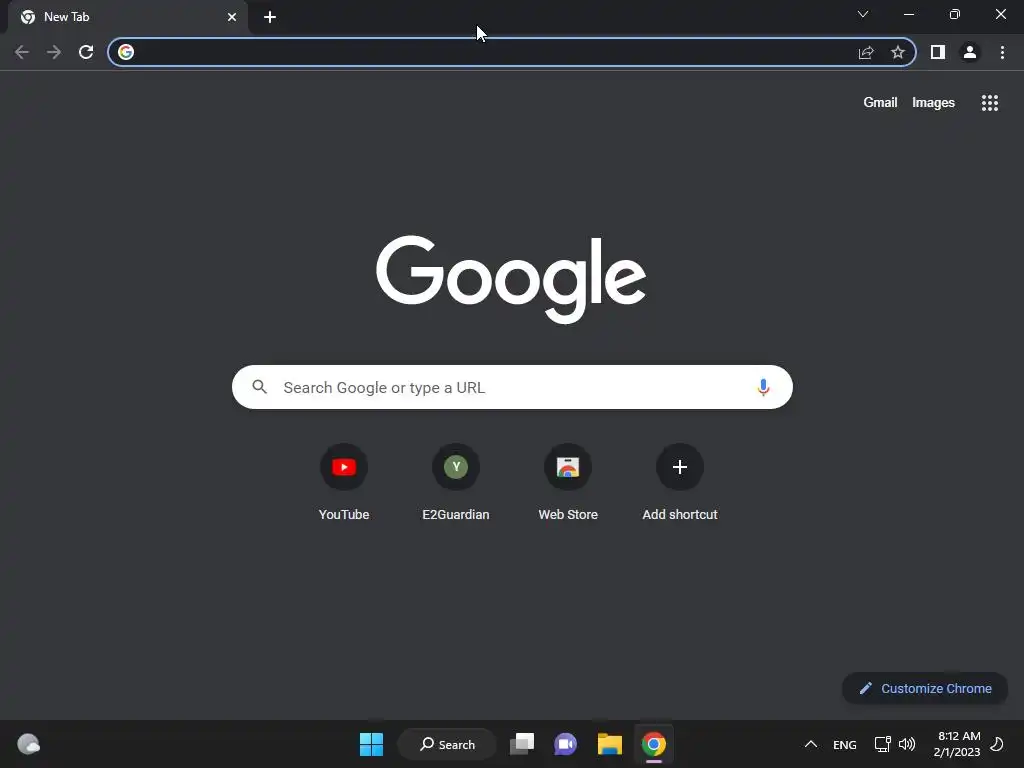Toggle the Chrome side panel
This screenshot has height=768, width=1024.
[938, 52]
